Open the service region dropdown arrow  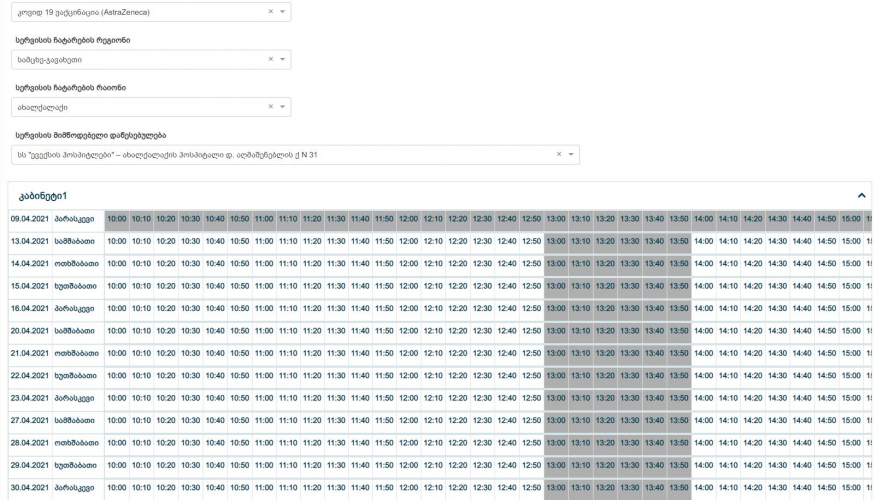283,59
